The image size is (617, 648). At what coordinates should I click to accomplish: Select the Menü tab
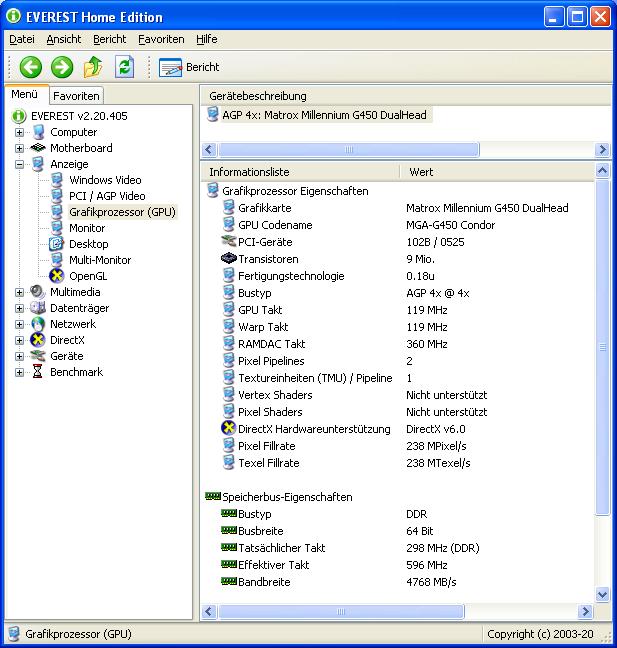pyautogui.click(x=24, y=94)
